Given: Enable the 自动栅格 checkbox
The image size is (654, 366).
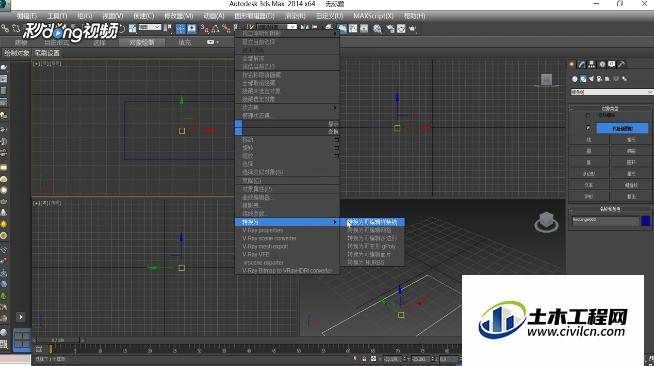Looking at the screenshot, I should [x=588, y=115].
